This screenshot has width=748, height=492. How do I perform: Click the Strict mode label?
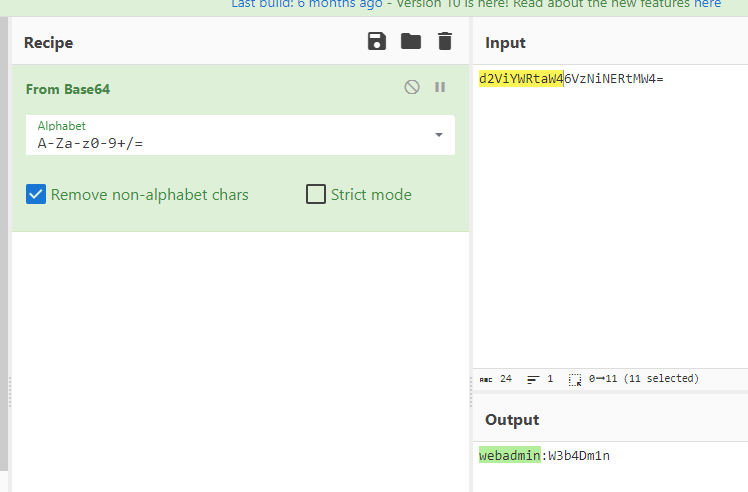371,195
